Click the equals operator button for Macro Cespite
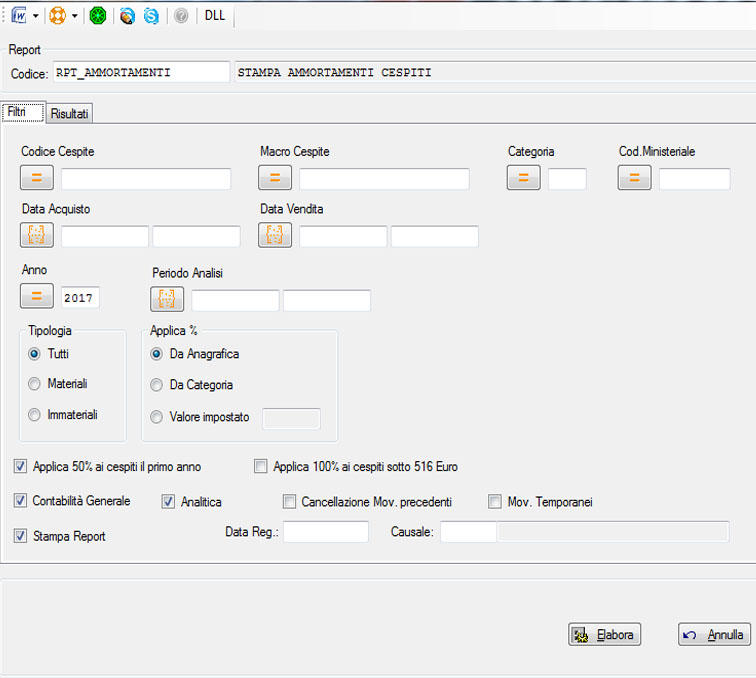 click(275, 177)
